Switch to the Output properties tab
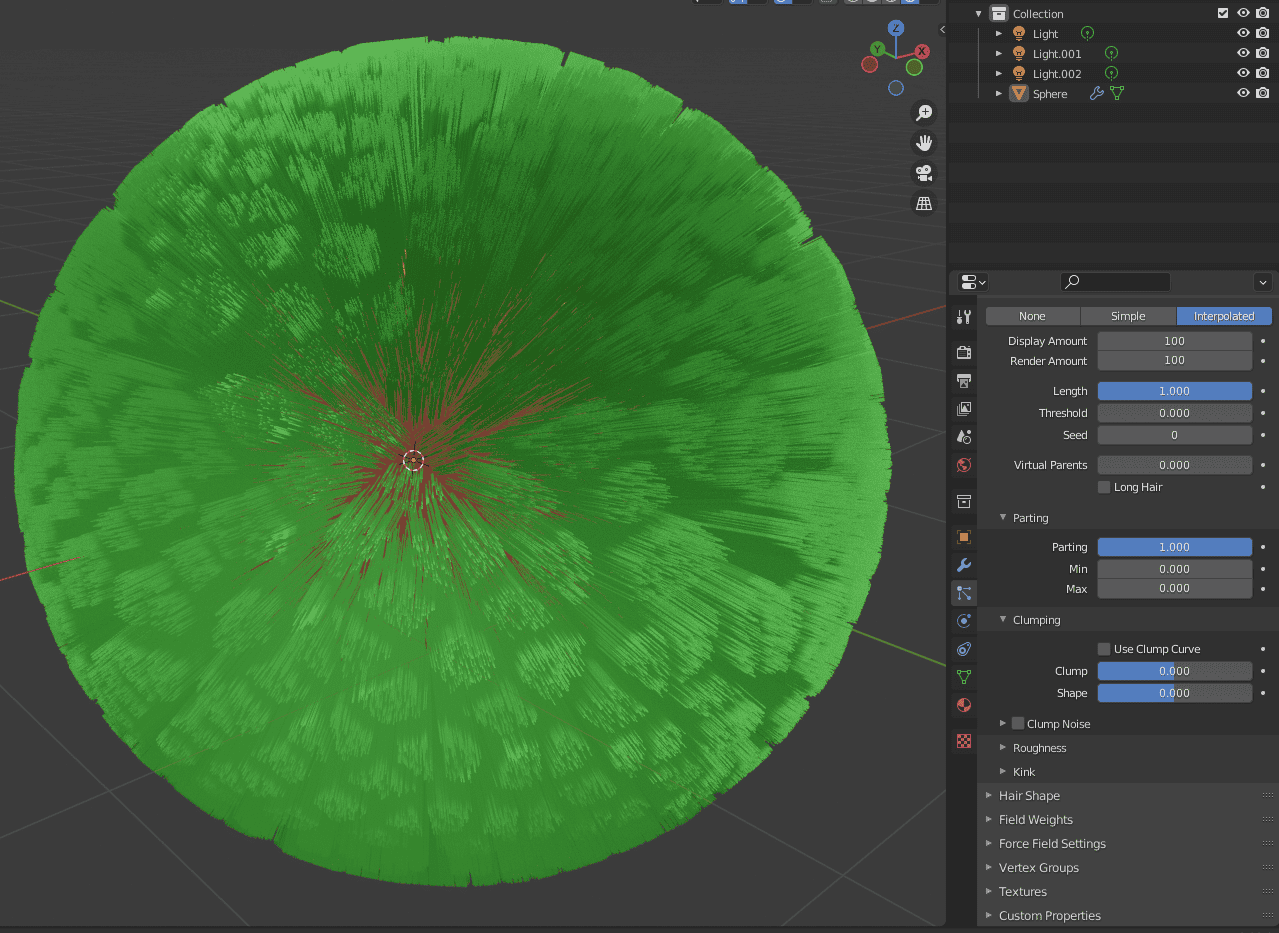 coord(963,381)
